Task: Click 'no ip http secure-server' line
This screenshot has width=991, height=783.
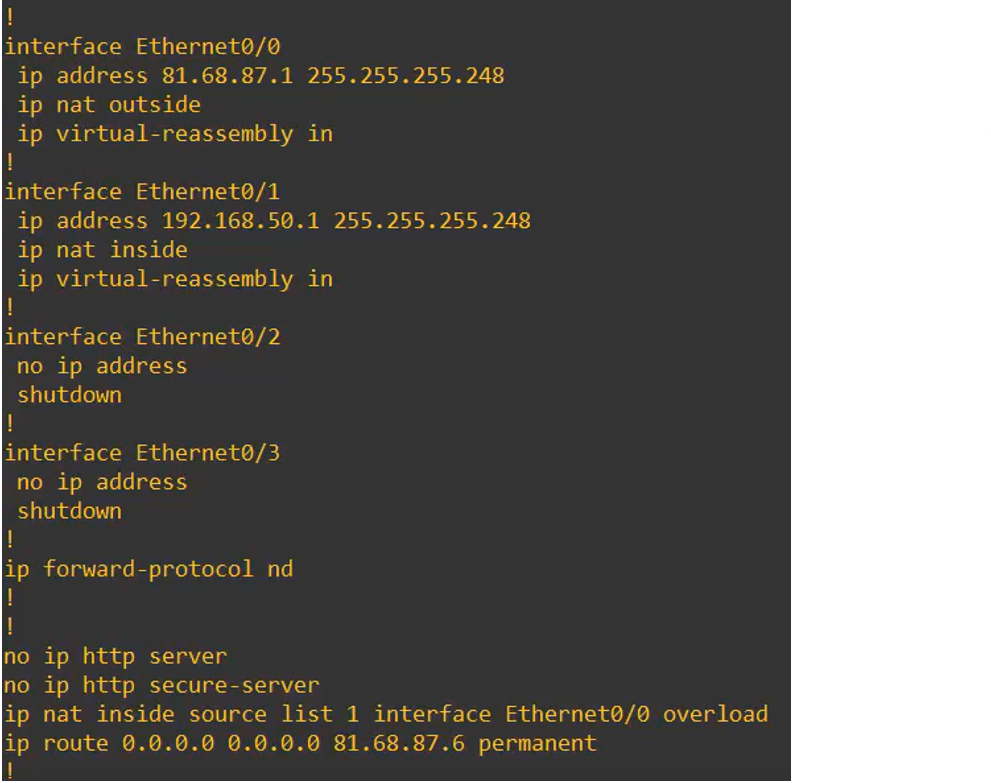Action: pos(162,685)
